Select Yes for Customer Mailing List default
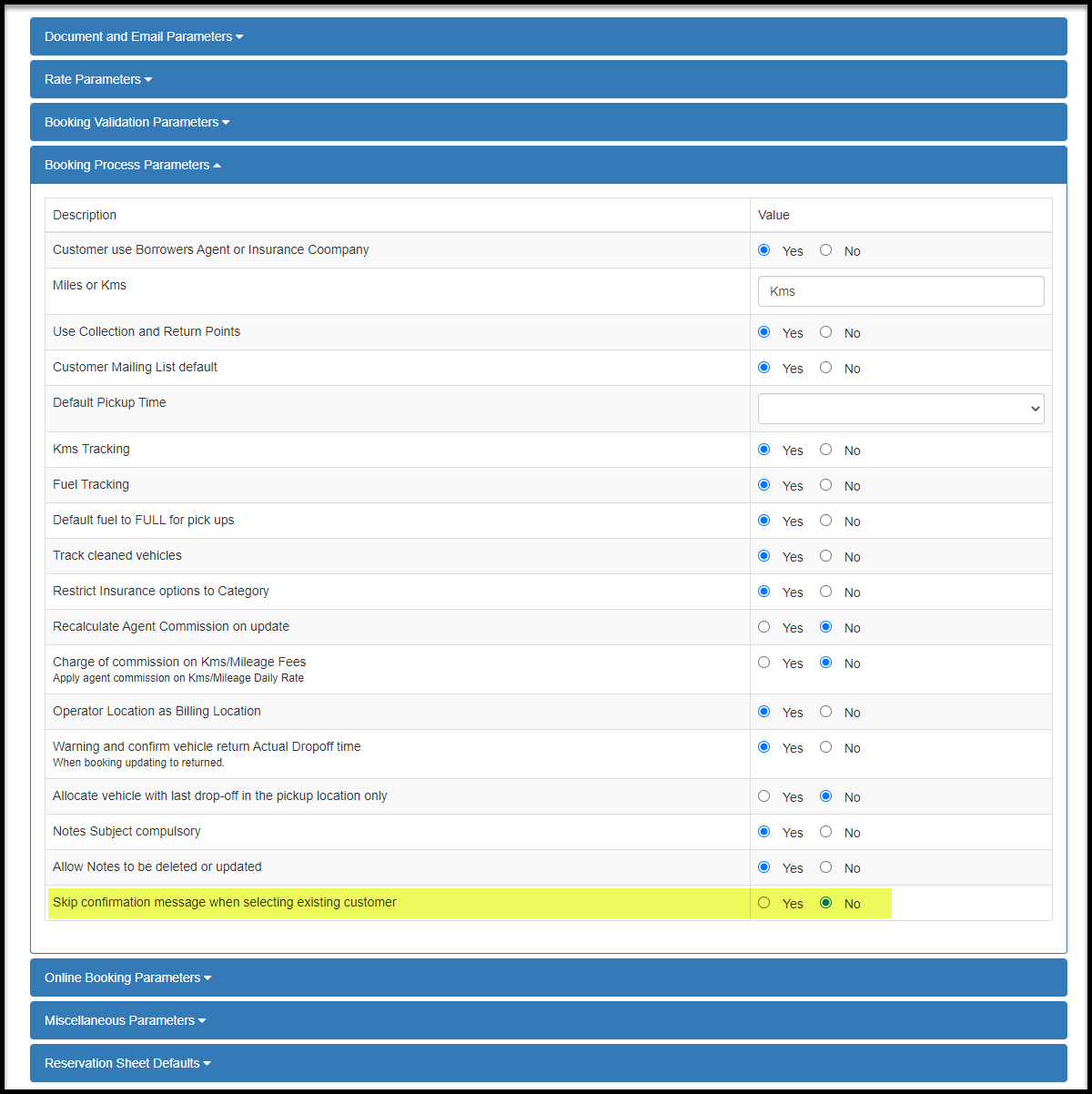 [763, 367]
